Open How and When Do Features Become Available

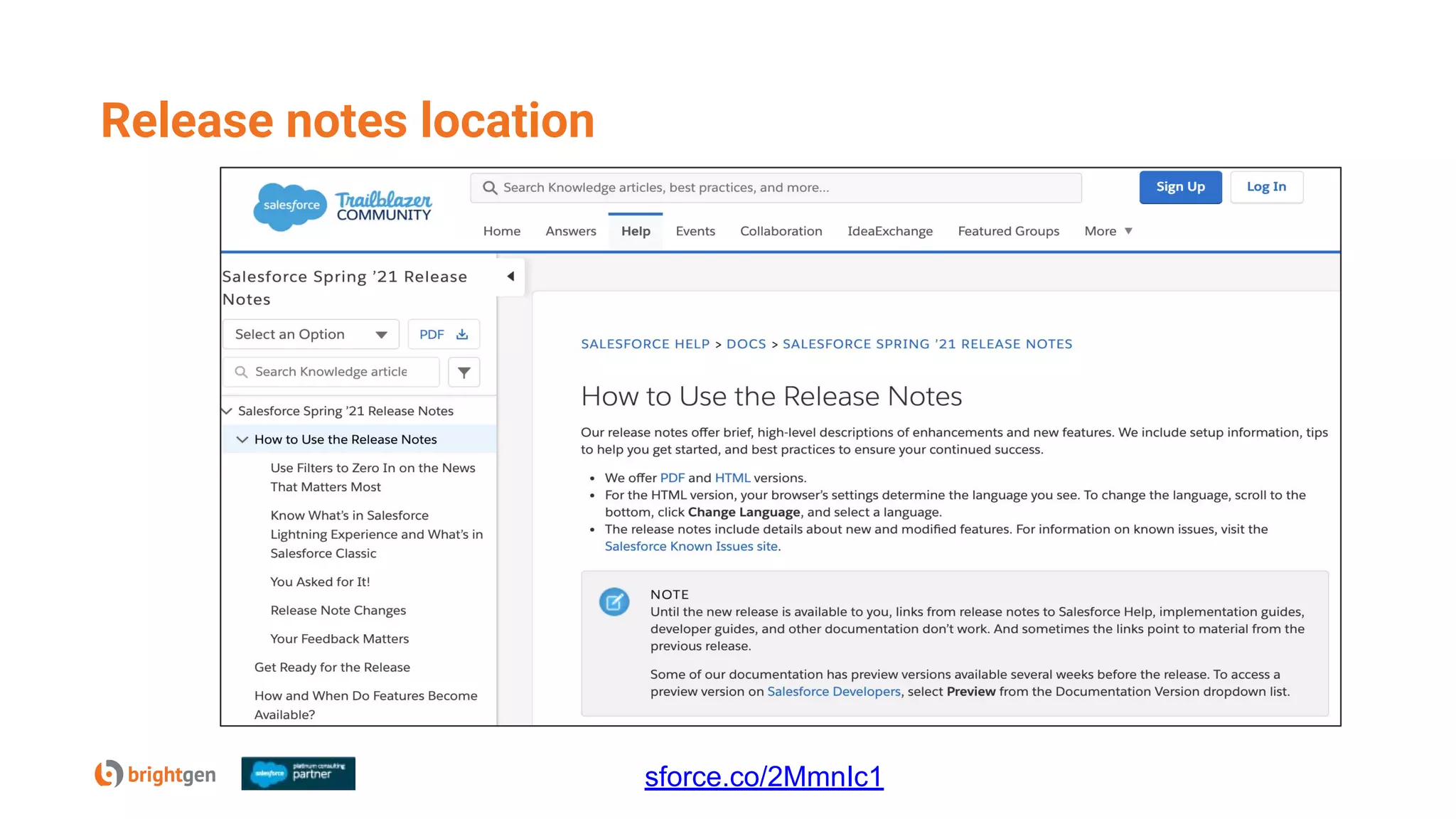coord(366,705)
